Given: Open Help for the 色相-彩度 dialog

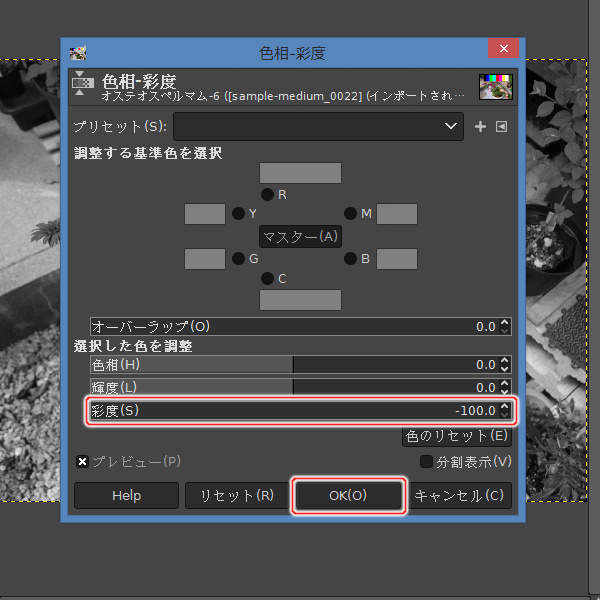Looking at the screenshot, I should coord(126,496).
